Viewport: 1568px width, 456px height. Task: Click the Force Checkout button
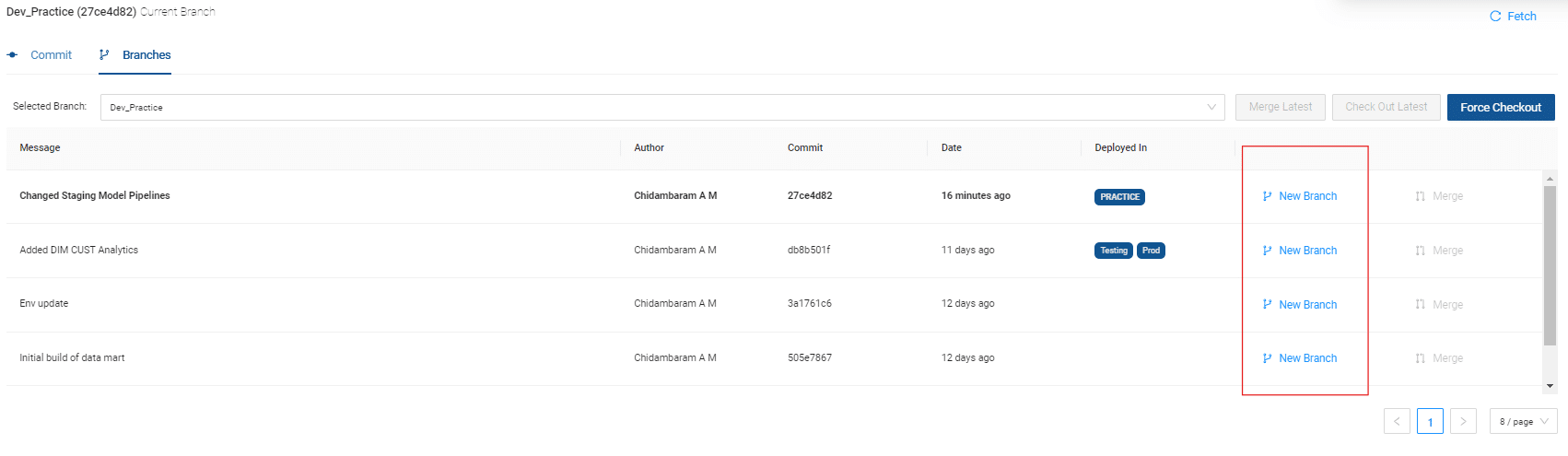coord(1501,107)
